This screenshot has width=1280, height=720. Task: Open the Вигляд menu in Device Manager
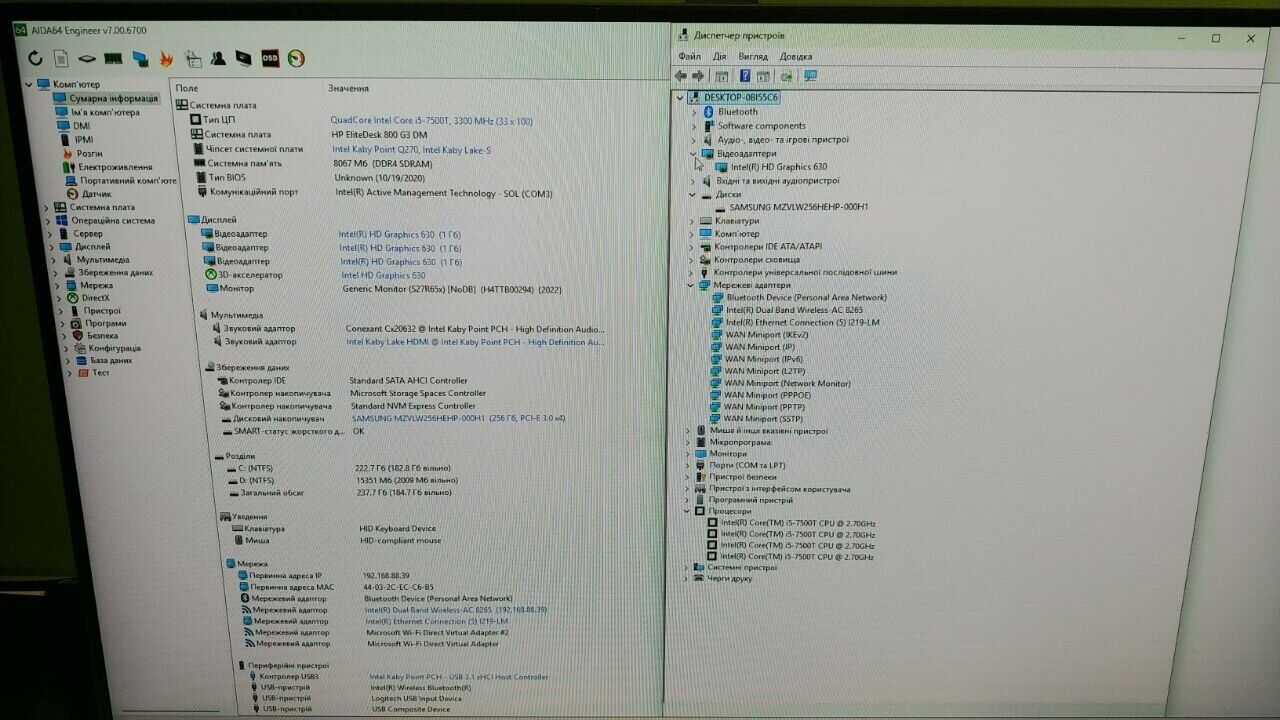pos(753,57)
